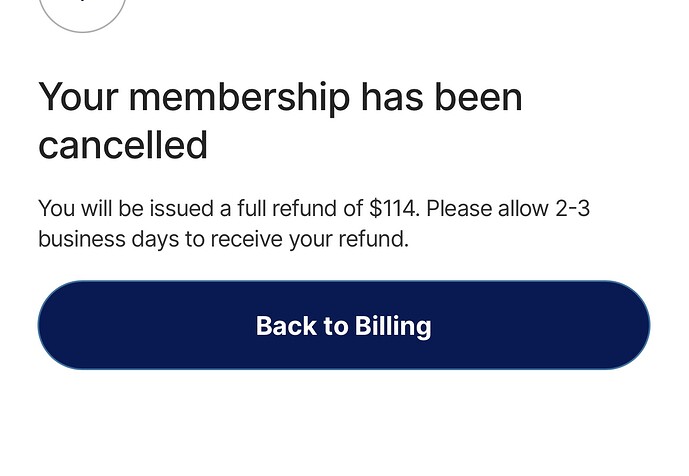Click the 'Your membership has been' heading line
This screenshot has width=689, height=476.
click(x=280, y=98)
